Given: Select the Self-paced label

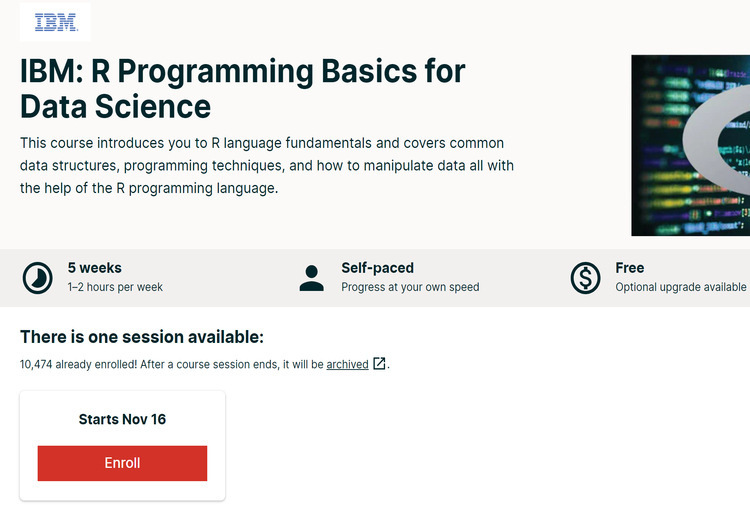Looking at the screenshot, I should point(377,268).
